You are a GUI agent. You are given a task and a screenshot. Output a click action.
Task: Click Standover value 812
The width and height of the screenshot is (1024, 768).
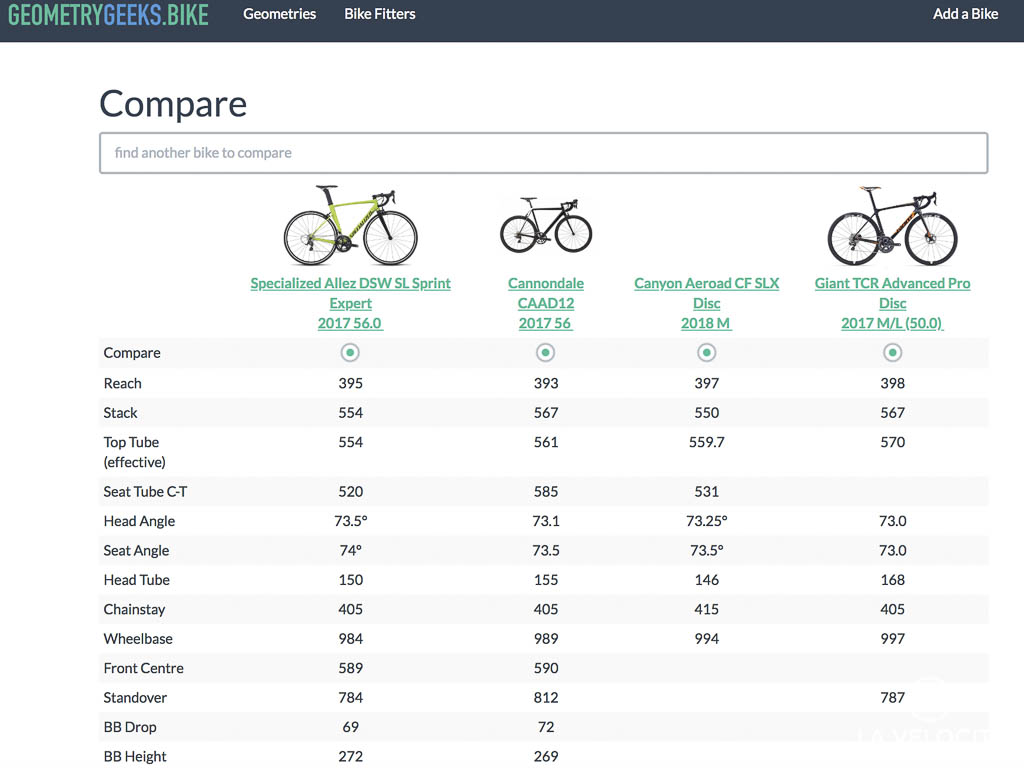coord(546,697)
